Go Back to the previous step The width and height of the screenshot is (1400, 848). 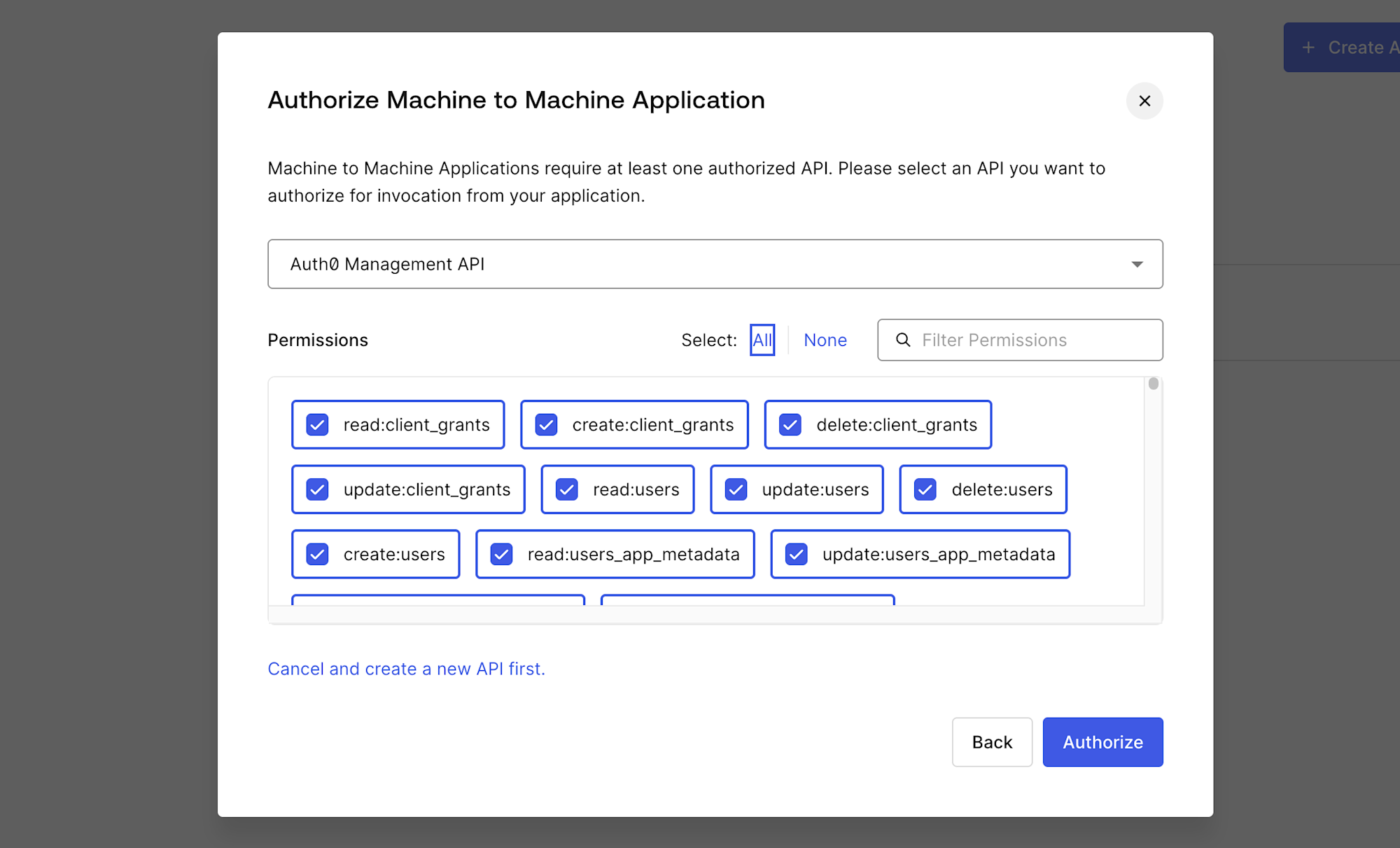(x=992, y=742)
